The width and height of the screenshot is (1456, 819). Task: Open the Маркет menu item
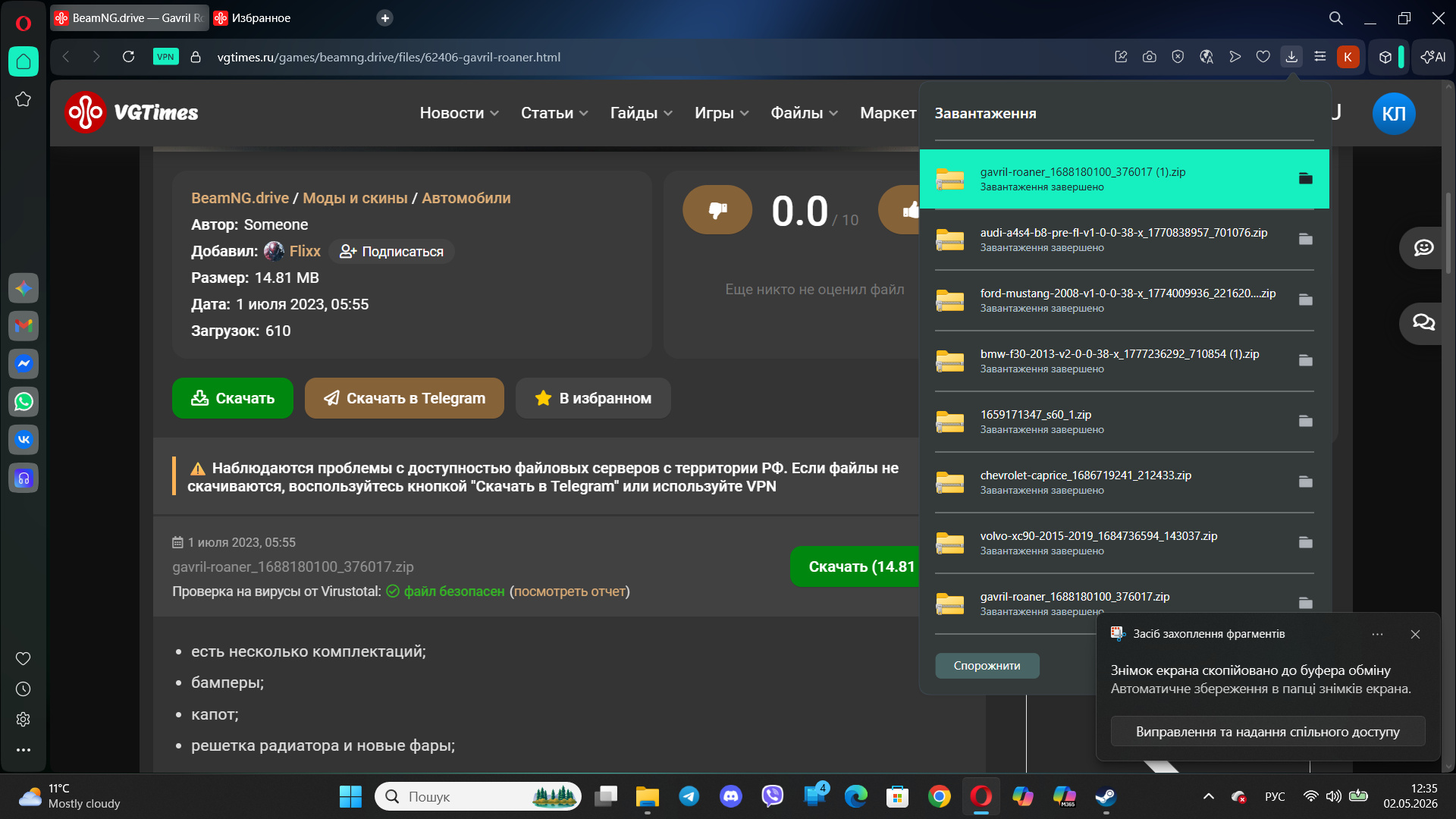tap(888, 113)
